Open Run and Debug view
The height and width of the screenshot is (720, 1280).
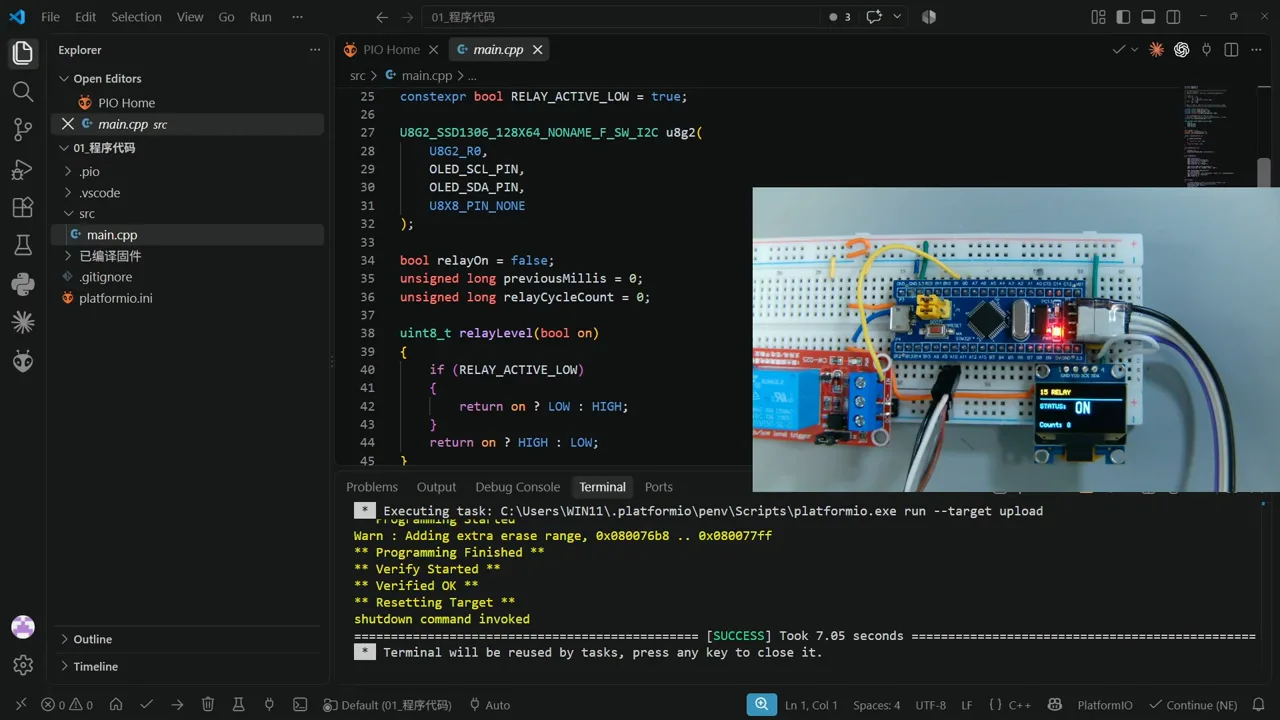(23, 169)
